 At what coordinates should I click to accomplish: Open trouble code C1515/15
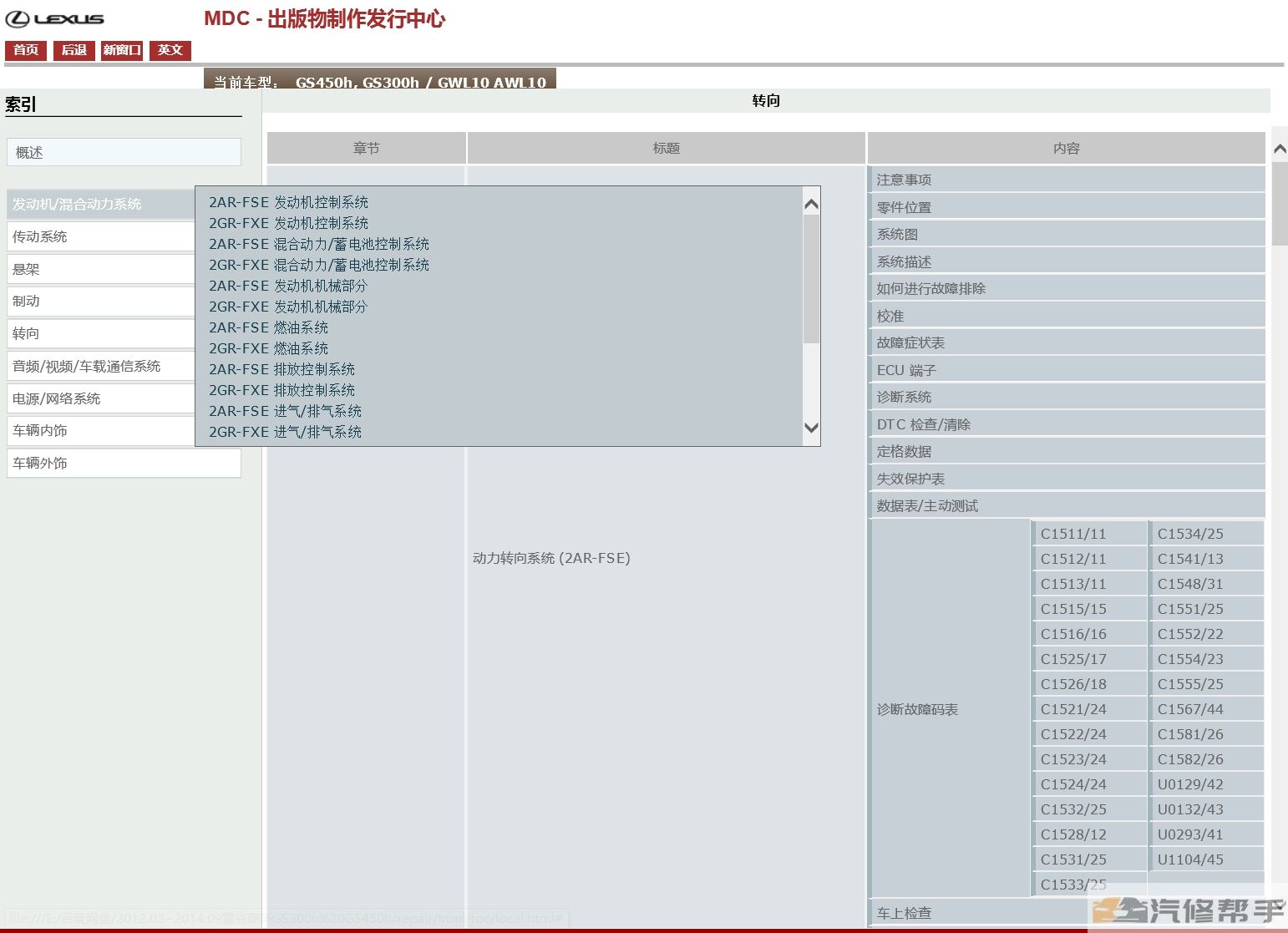point(1090,609)
